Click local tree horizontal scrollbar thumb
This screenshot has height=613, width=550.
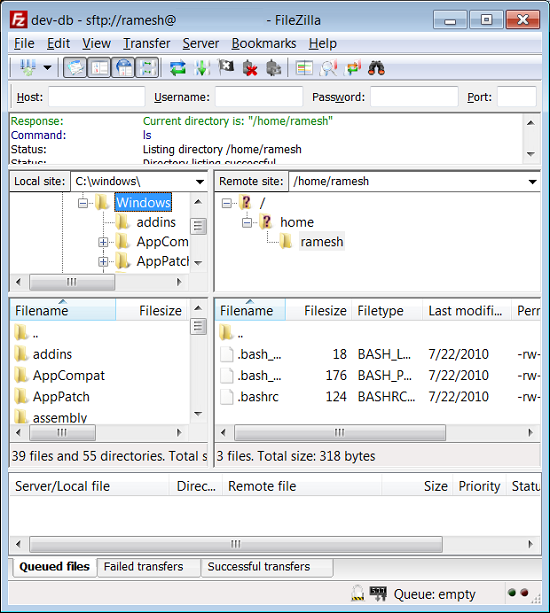pyautogui.click(x=72, y=282)
